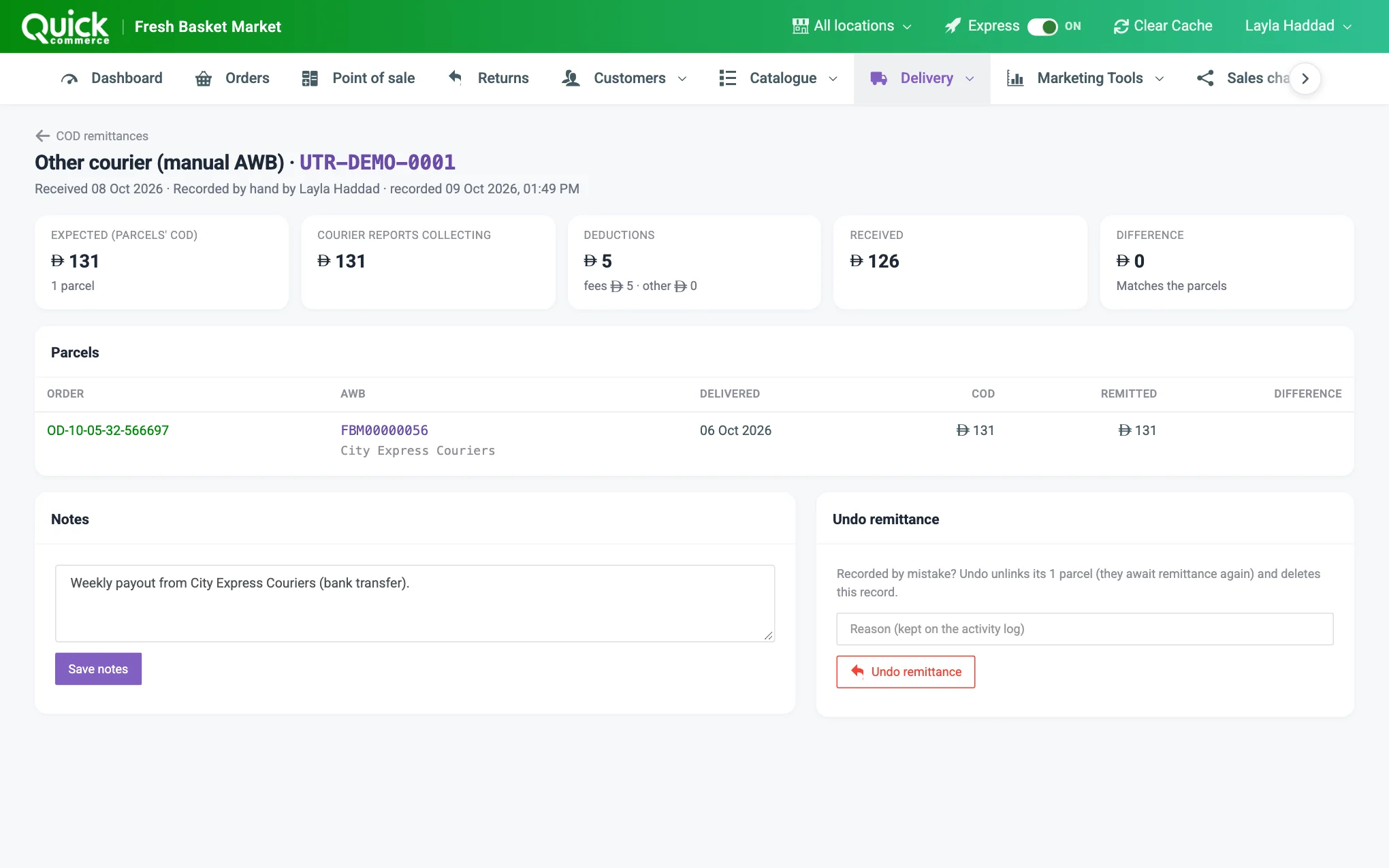Go to the Dashboard tab
The height and width of the screenshot is (868, 1389).
point(112,78)
